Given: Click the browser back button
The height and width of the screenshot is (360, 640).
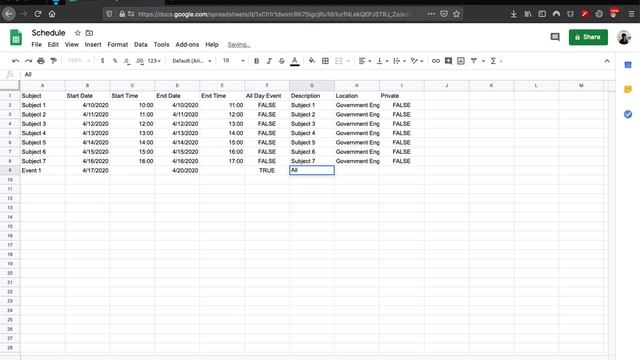Looking at the screenshot, I should (x=9, y=14).
